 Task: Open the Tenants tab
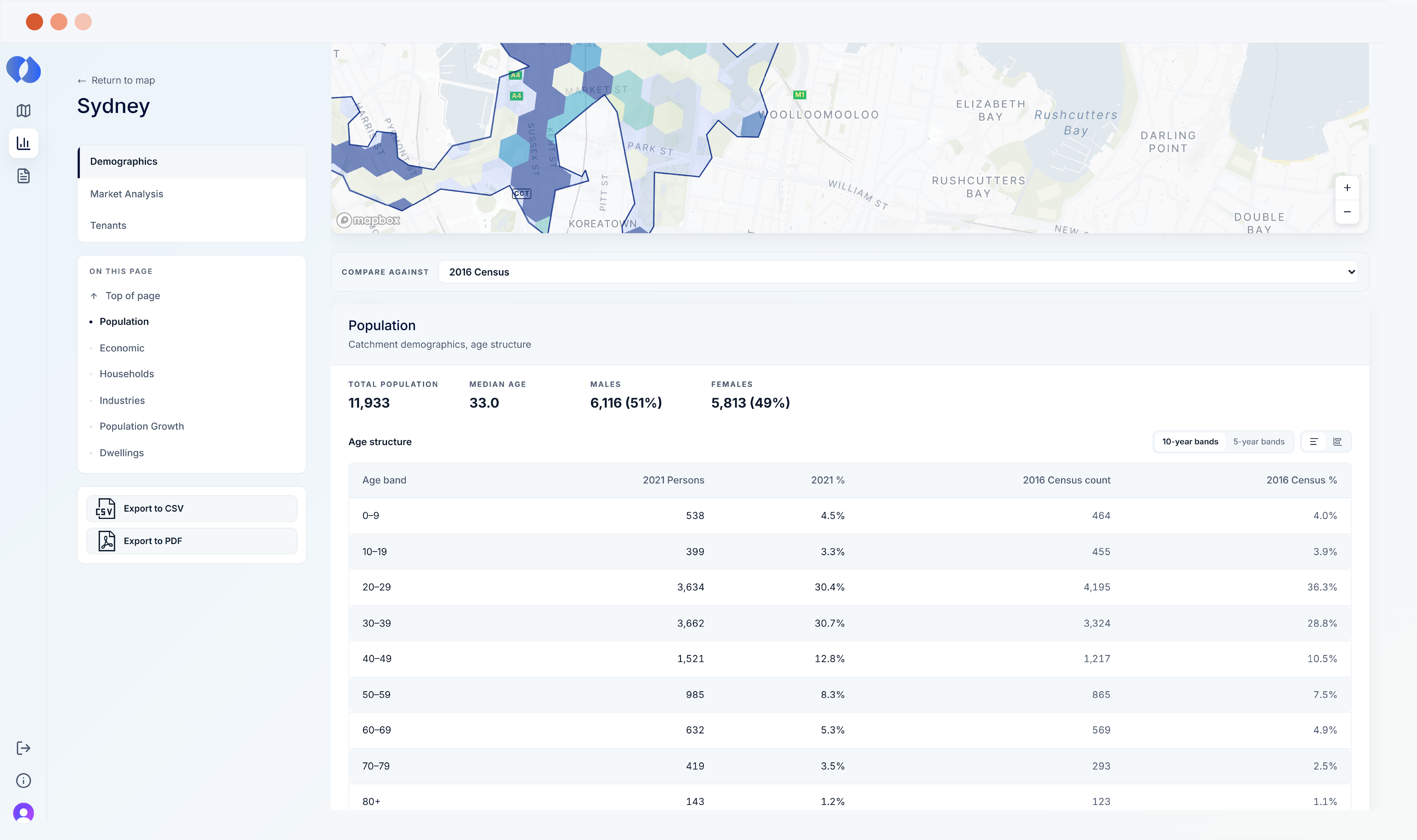coord(192,225)
